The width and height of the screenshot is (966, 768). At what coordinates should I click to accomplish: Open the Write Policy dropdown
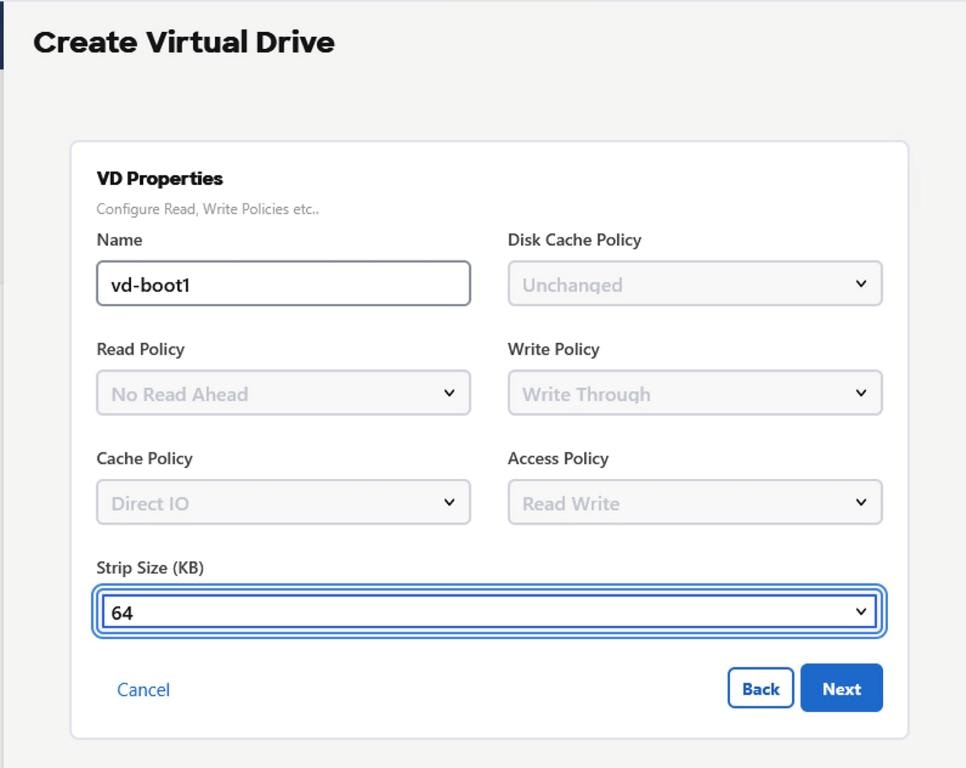coord(695,393)
